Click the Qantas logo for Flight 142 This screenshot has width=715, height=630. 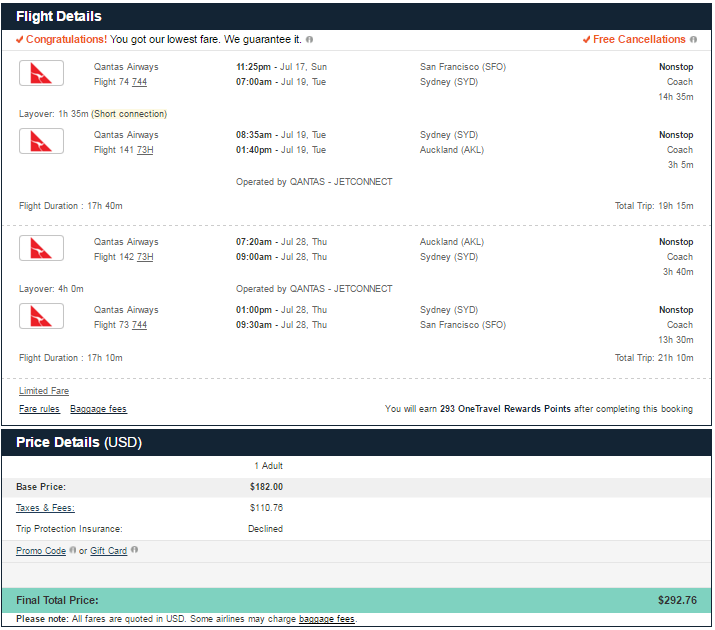point(41,248)
